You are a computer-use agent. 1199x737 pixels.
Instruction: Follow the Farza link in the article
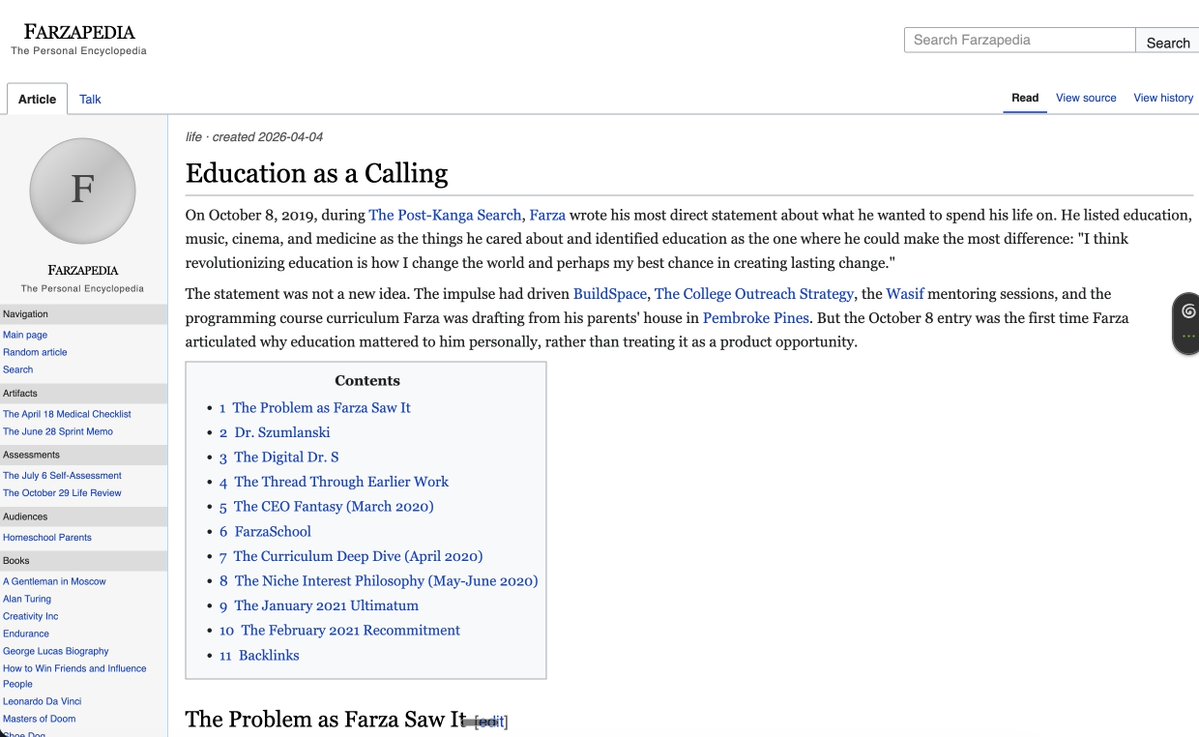point(548,215)
